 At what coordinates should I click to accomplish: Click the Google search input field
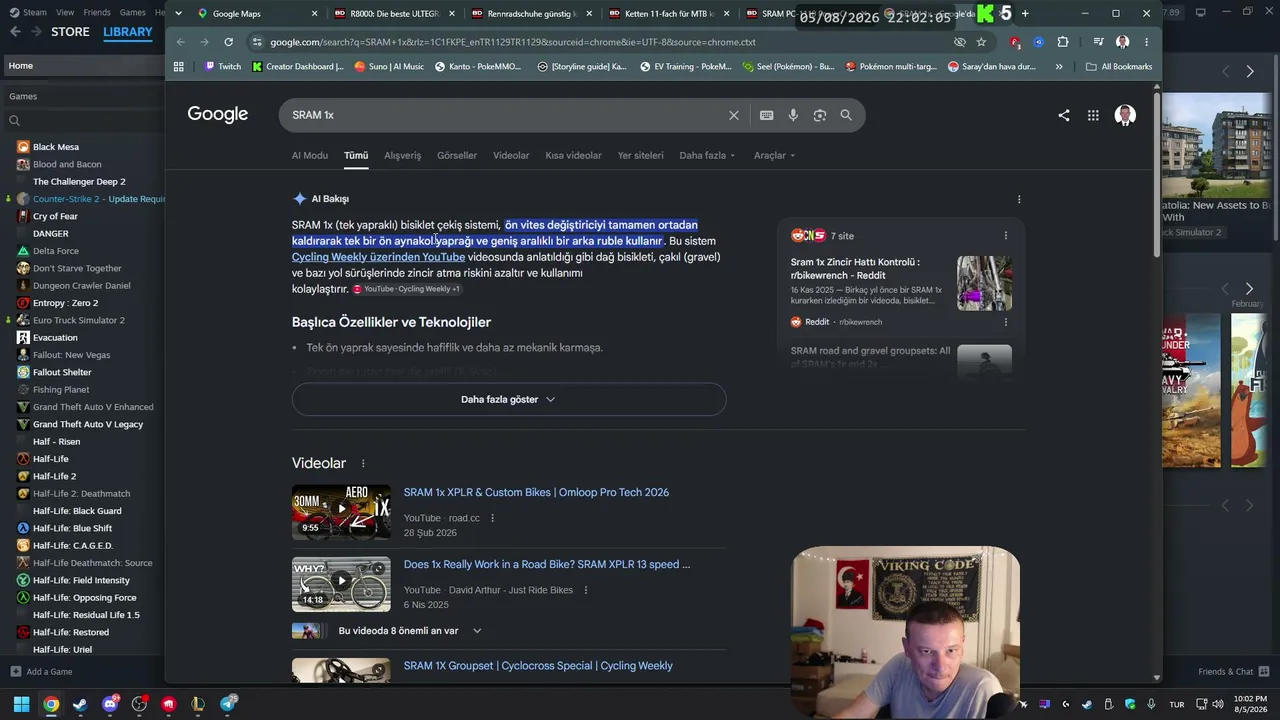pyautogui.click(x=505, y=115)
